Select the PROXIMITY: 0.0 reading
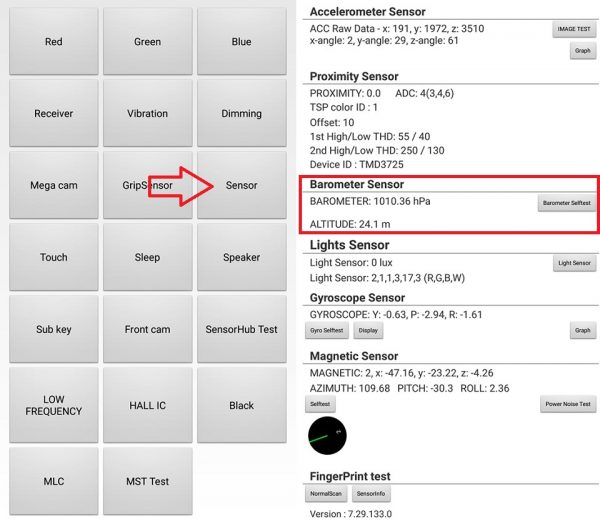The width and height of the screenshot is (600, 526). point(345,94)
